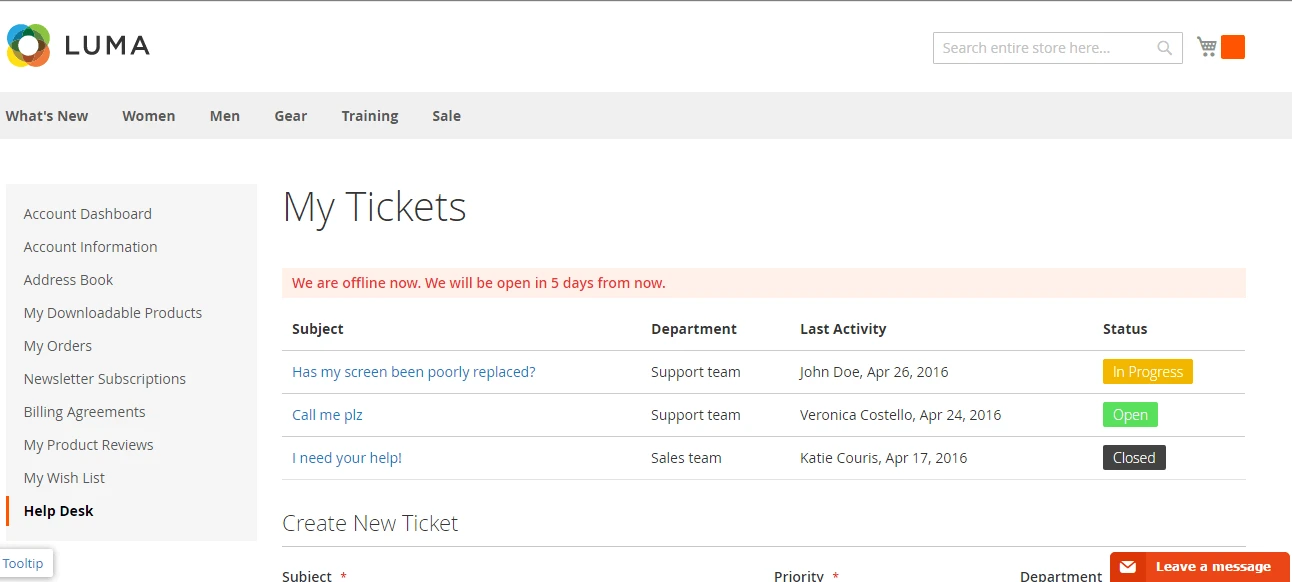Click the Tooltip element at the bottom left
Image resolution: width=1292 pixels, height=582 pixels.
[24, 562]
